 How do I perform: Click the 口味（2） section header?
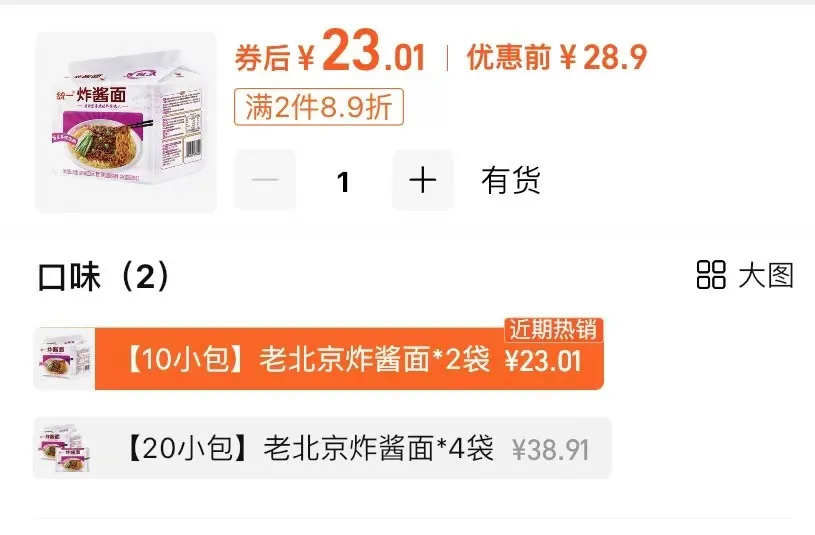coord(104,276)
